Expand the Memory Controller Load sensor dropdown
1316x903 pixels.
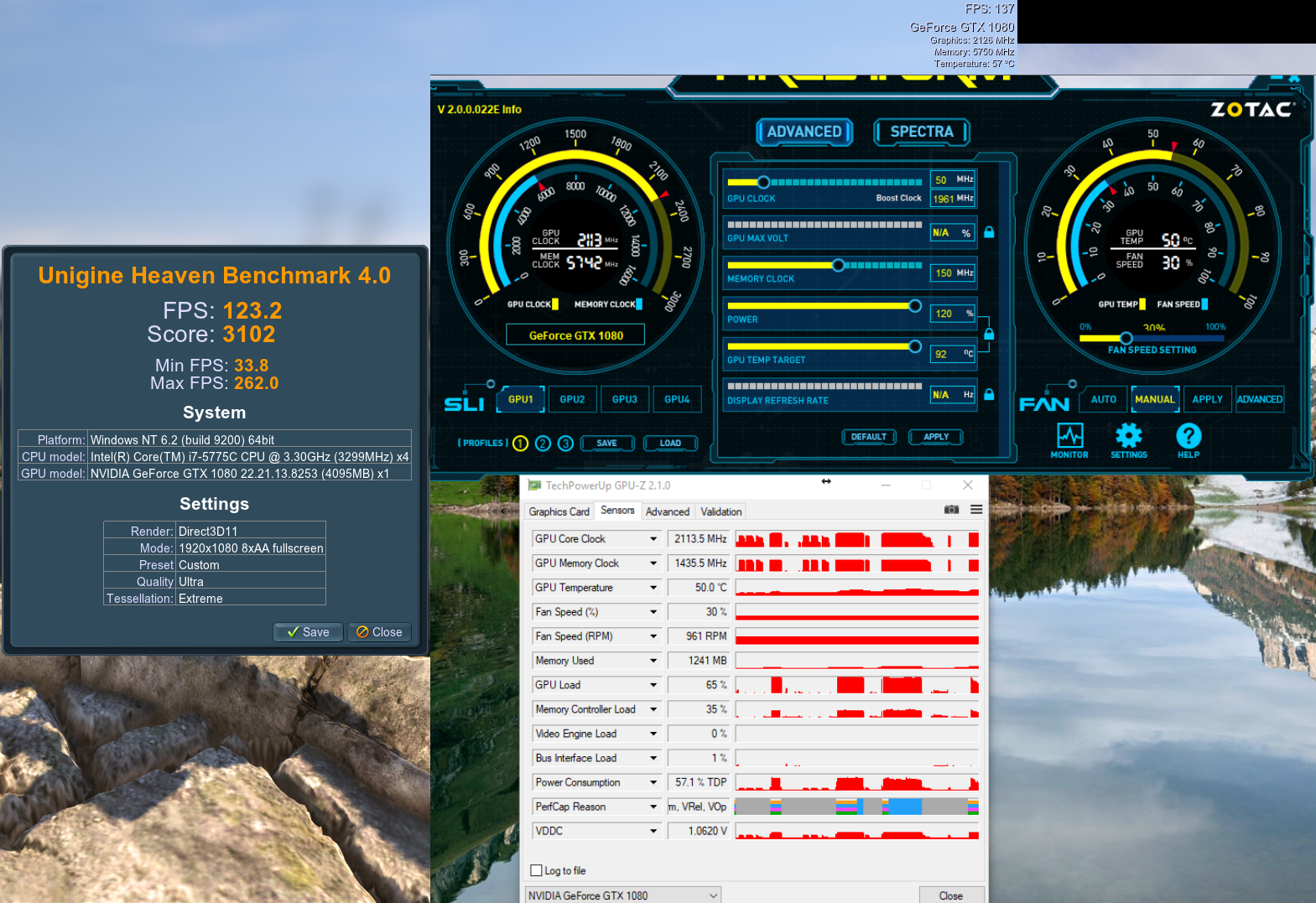coord(653,709)
